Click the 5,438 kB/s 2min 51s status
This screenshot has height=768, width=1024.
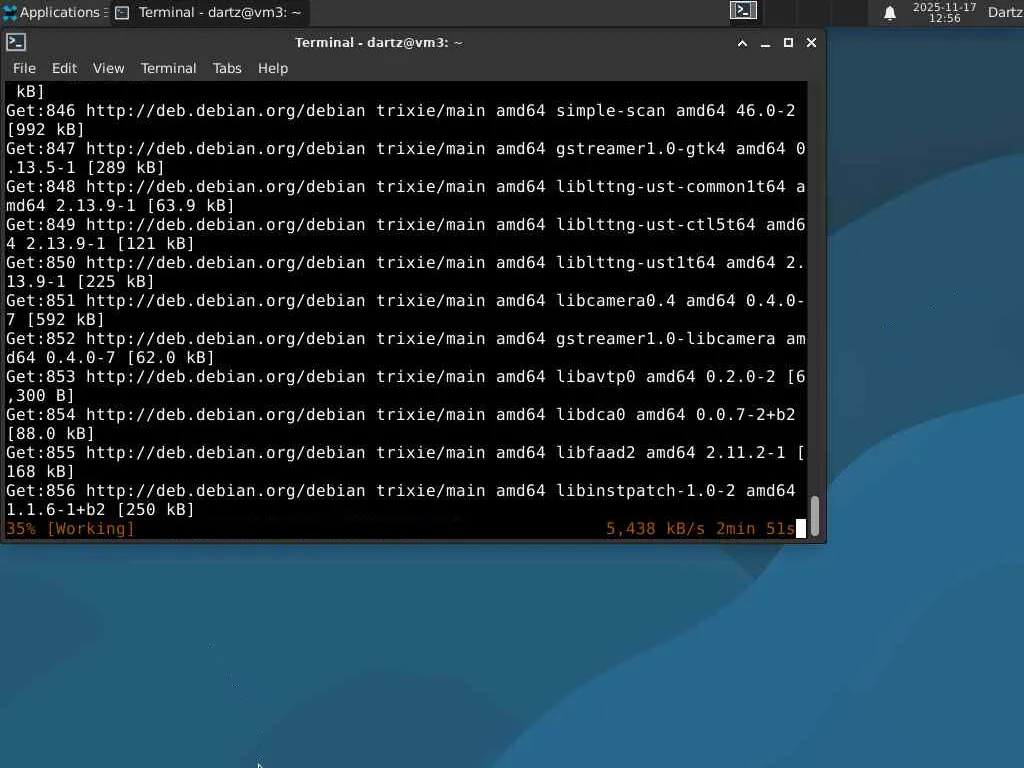[700, 528]
